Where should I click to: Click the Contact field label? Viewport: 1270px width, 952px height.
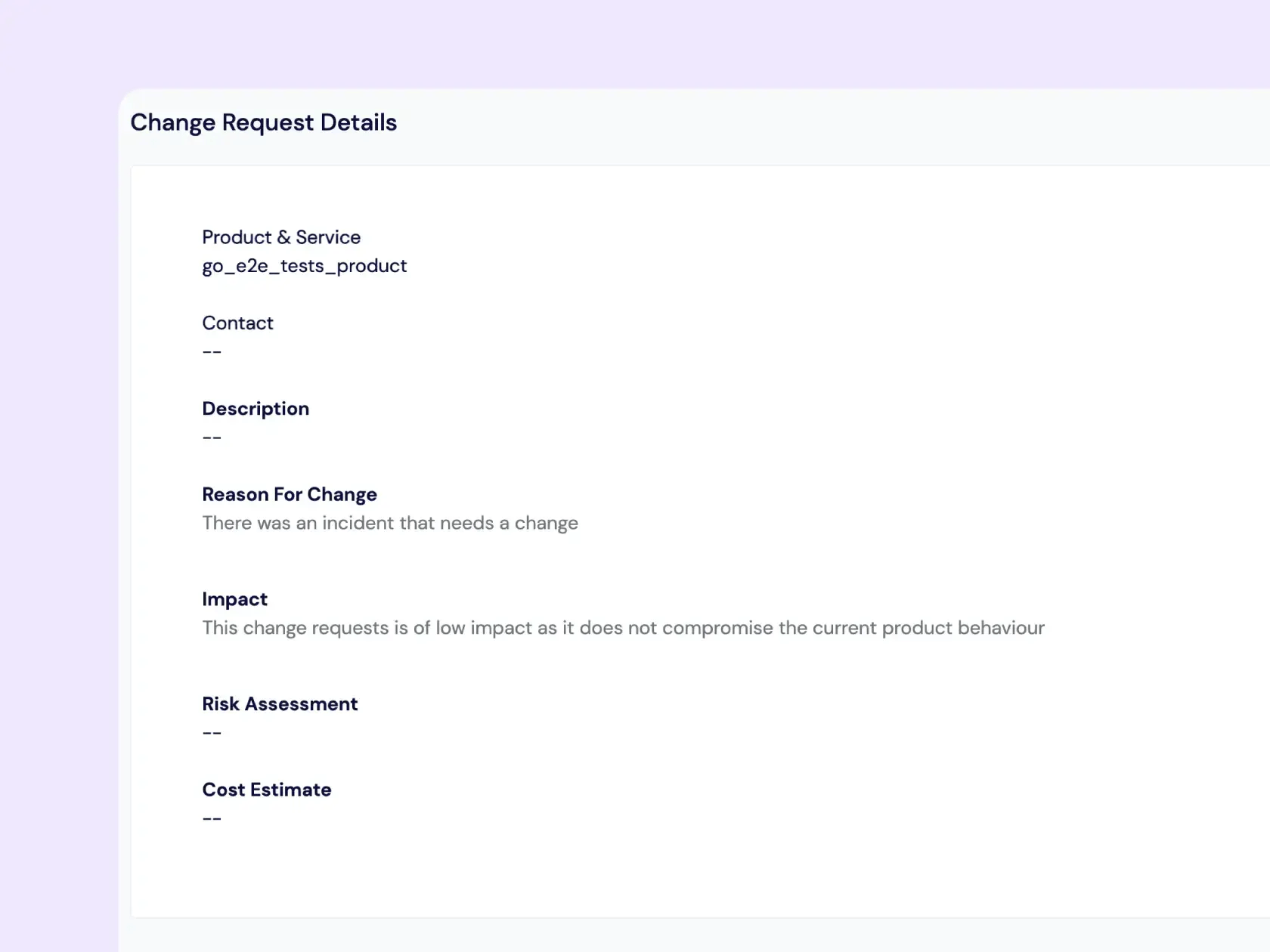pos(237,323)
